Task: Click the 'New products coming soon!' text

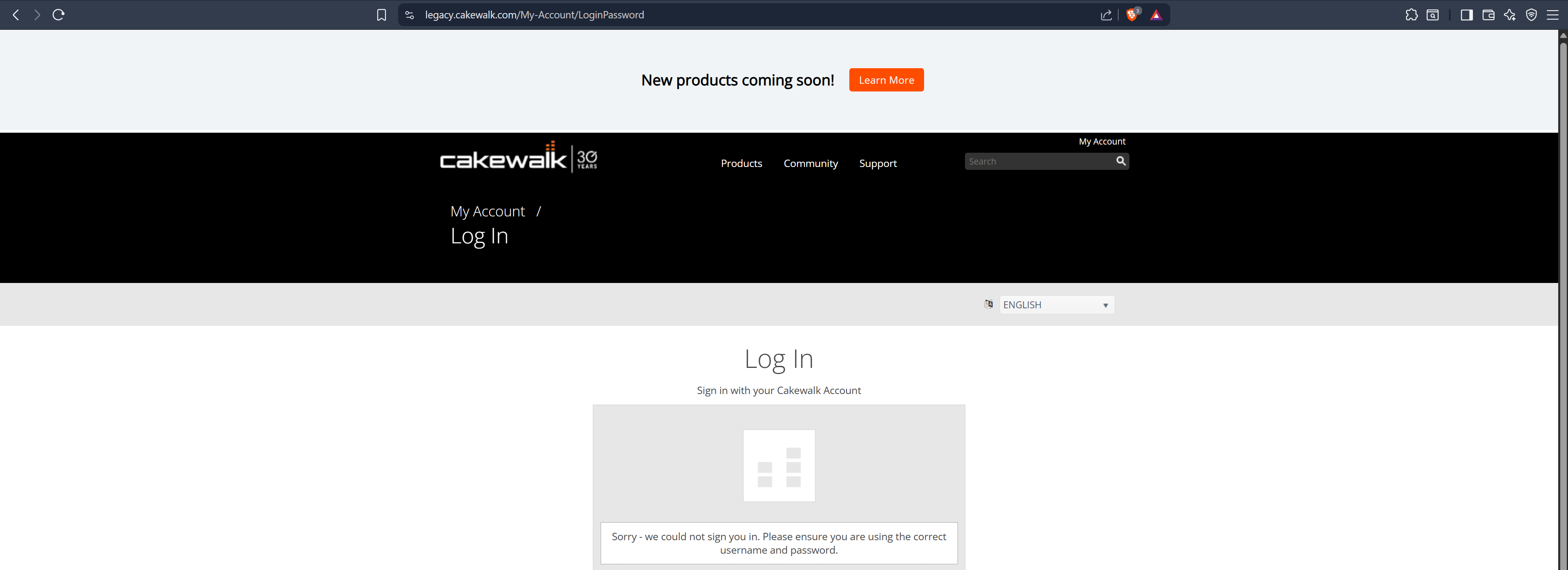Action: point(738,80)
